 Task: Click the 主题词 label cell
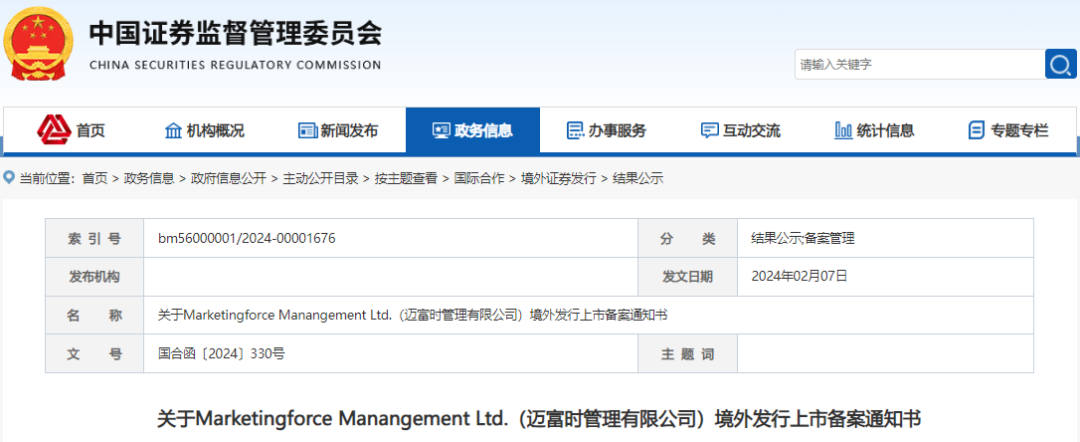click(687, 354)
